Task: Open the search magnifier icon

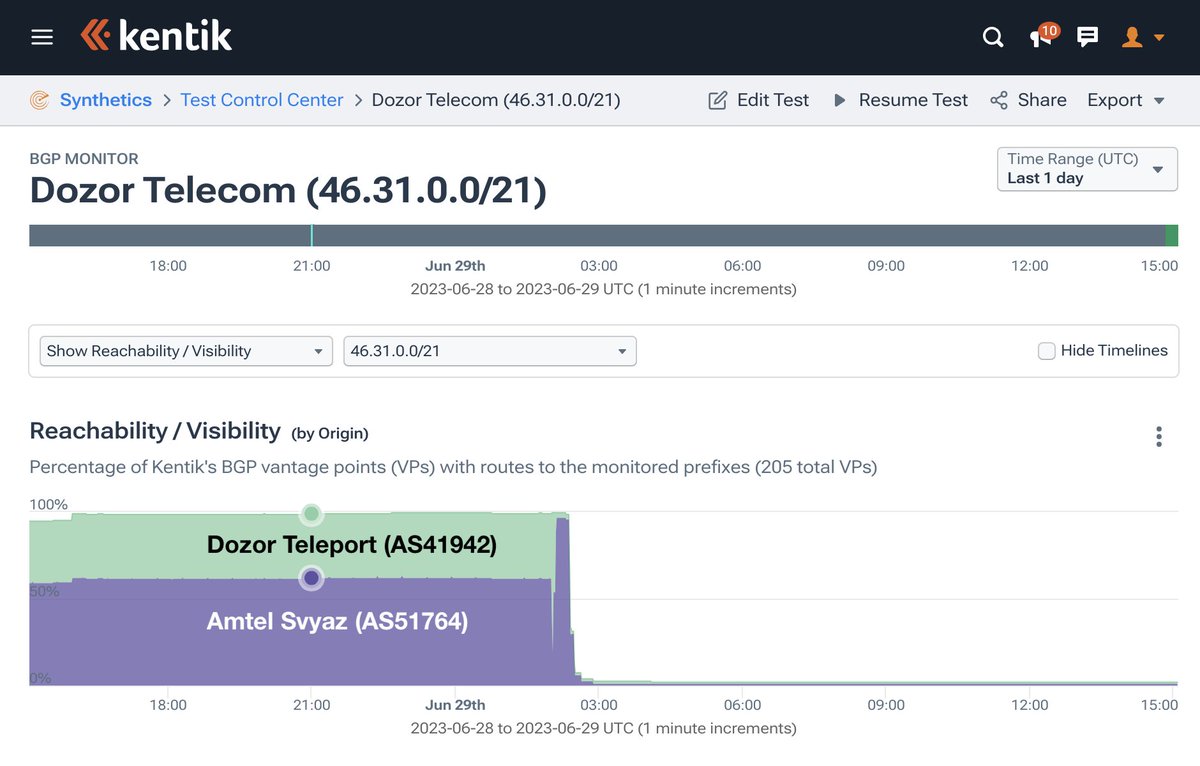Action: point(993,37)
